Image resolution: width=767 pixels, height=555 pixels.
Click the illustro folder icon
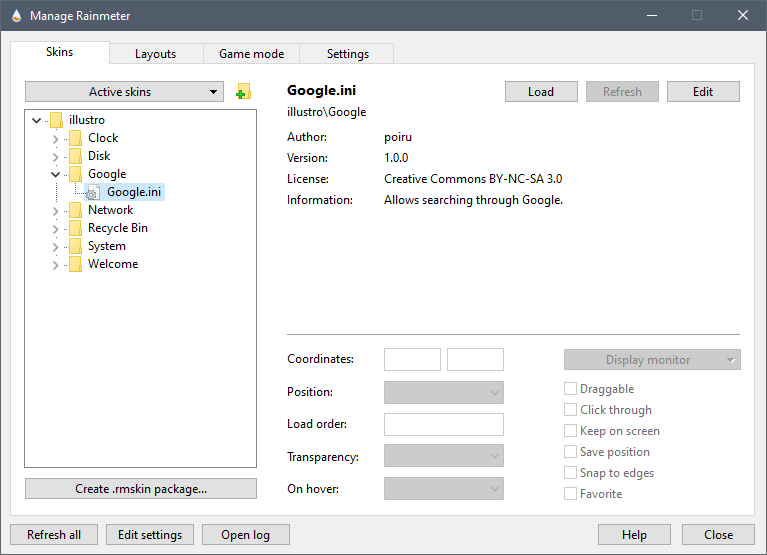pyautogui.click(x=56, y=120)
